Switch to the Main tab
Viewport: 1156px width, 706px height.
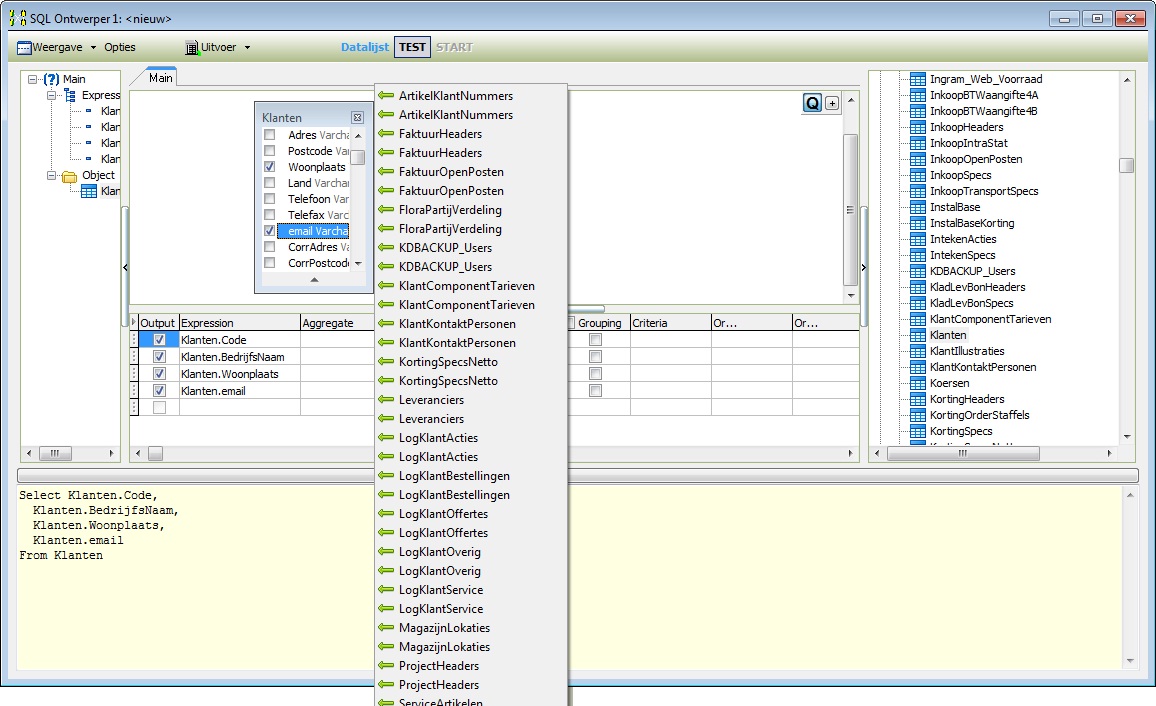160,78
